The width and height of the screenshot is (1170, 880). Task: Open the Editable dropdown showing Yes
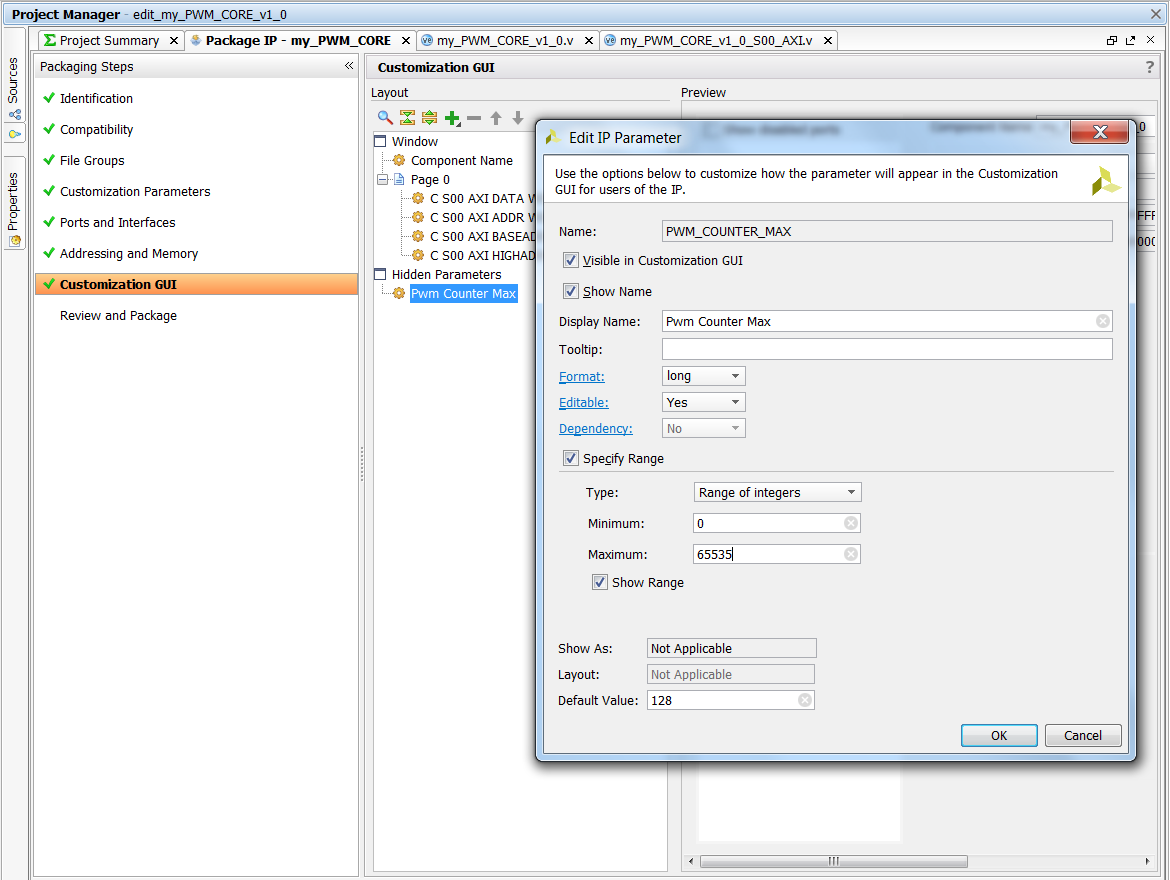click(704, 402)
